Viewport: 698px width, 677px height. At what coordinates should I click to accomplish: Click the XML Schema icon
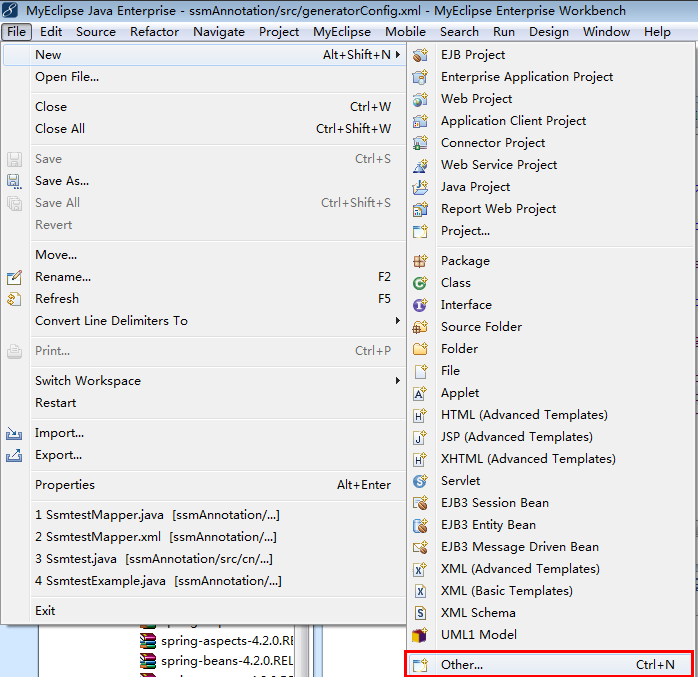pyautogui.click(x=420, y=613)
